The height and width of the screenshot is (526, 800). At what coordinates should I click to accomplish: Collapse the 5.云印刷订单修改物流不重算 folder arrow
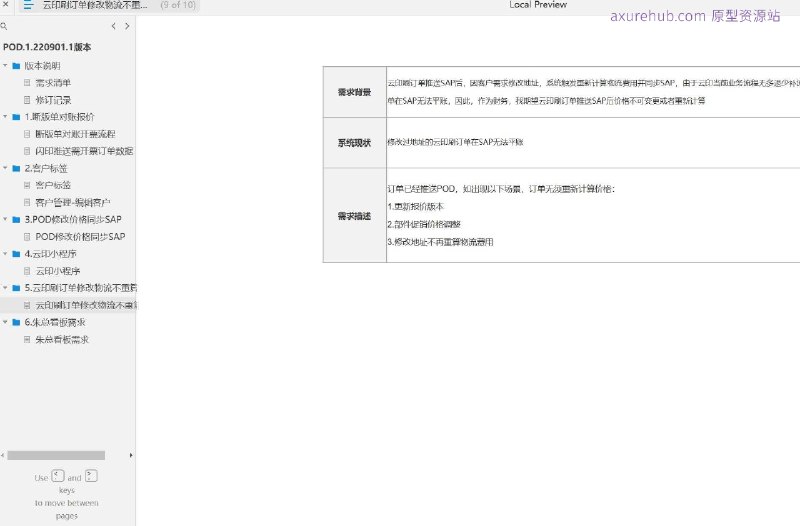tap(5, 288)
